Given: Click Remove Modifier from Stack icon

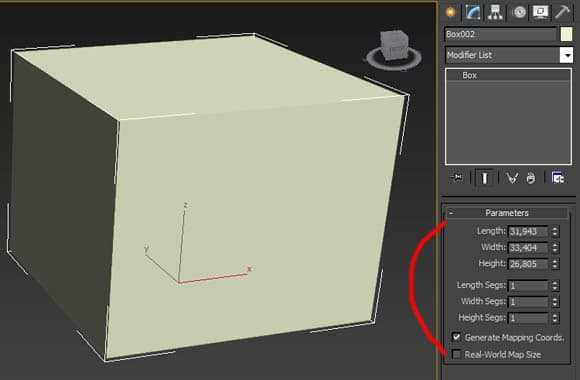Looking at the screenshot, I should click(x=531, y=178).
